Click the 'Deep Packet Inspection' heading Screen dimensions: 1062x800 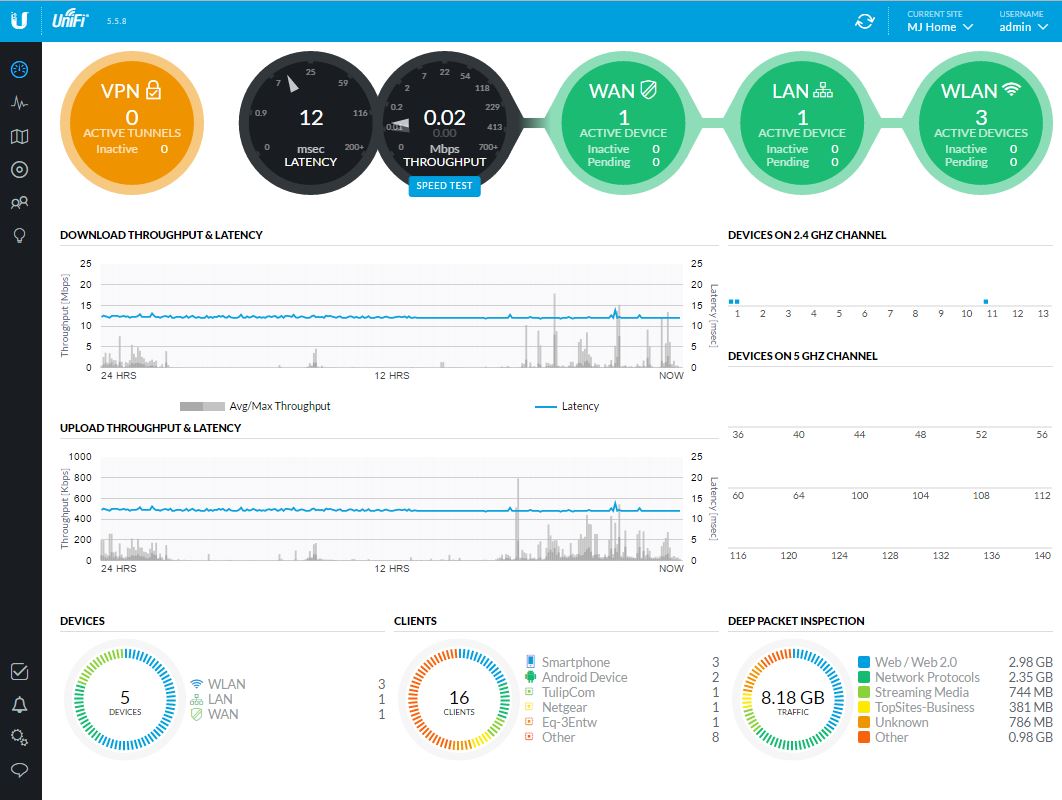point(796,620)
